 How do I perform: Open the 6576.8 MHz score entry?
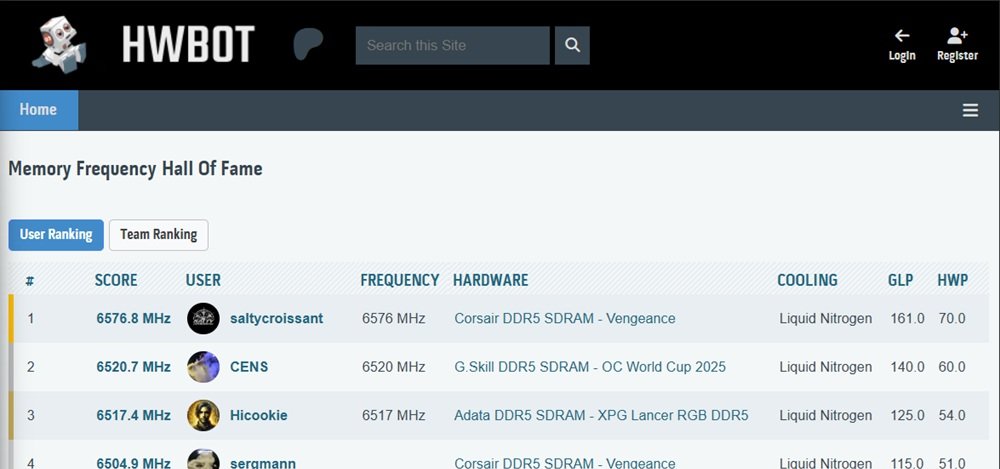[133, 318]
